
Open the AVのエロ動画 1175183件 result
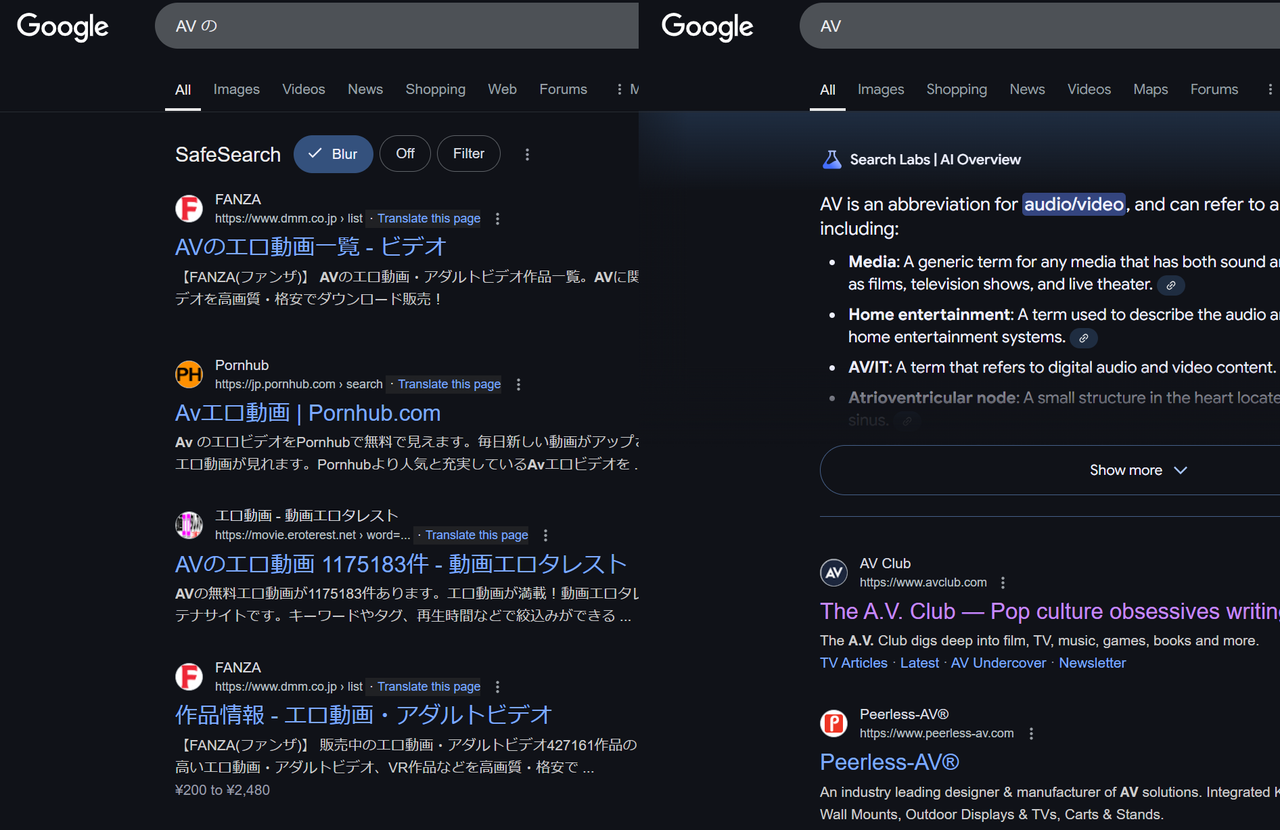click(401, 564)
